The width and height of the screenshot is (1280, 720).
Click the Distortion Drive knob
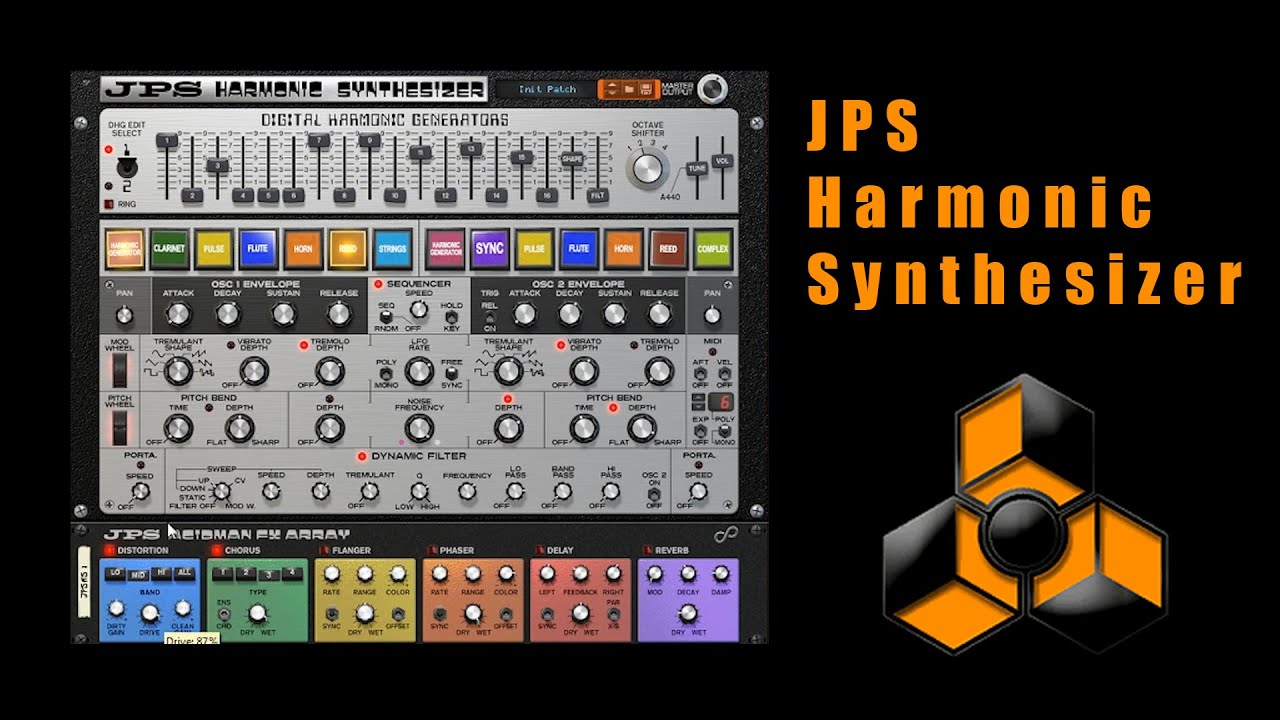150,612
